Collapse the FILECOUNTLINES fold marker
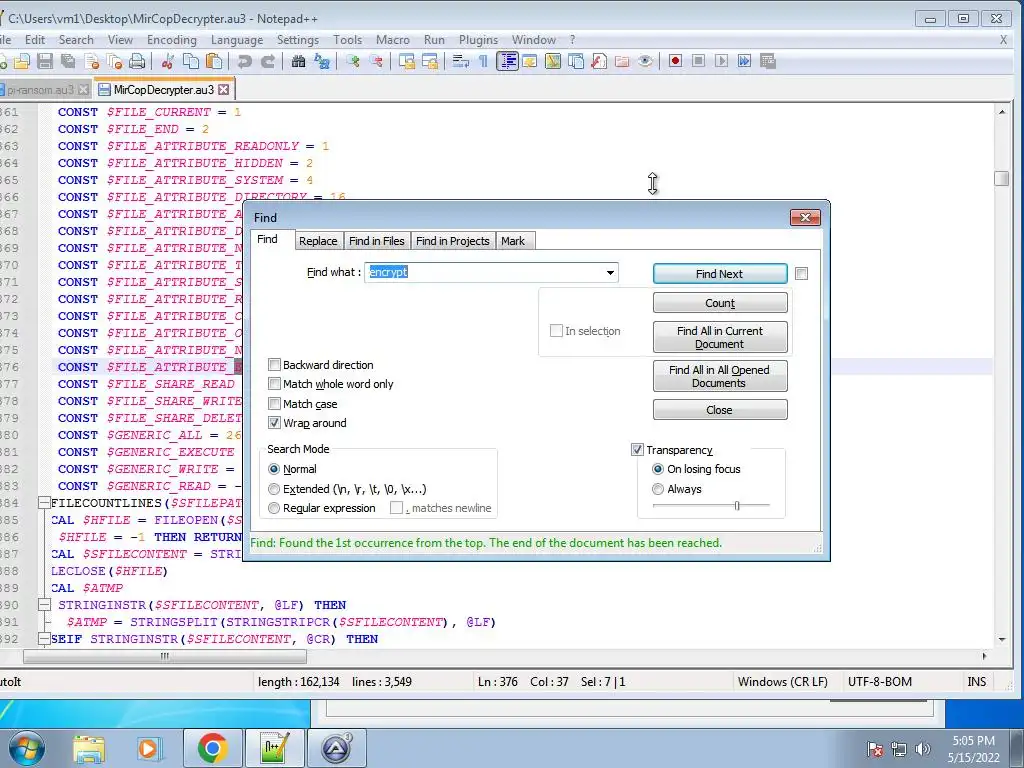The height and width of the screenshot is (768, 1024). point(44,503)
